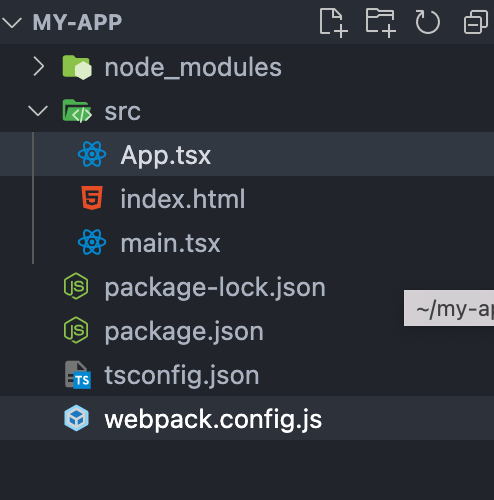Screen dimensions: 494x500
Task: Collapse the src folder chevron
Action: click(x=38, y=111)
